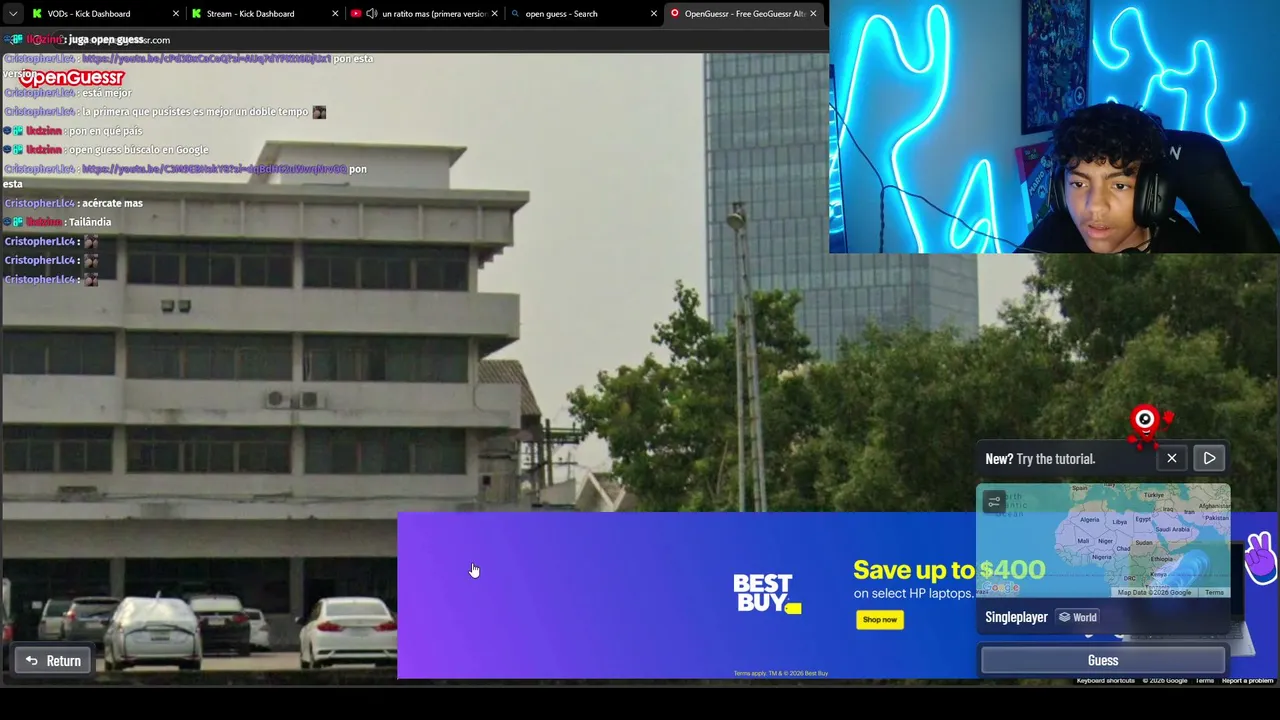
Task: Click the 'New? Try the tutorial.' text
Action: click(x=1040, y=459)
